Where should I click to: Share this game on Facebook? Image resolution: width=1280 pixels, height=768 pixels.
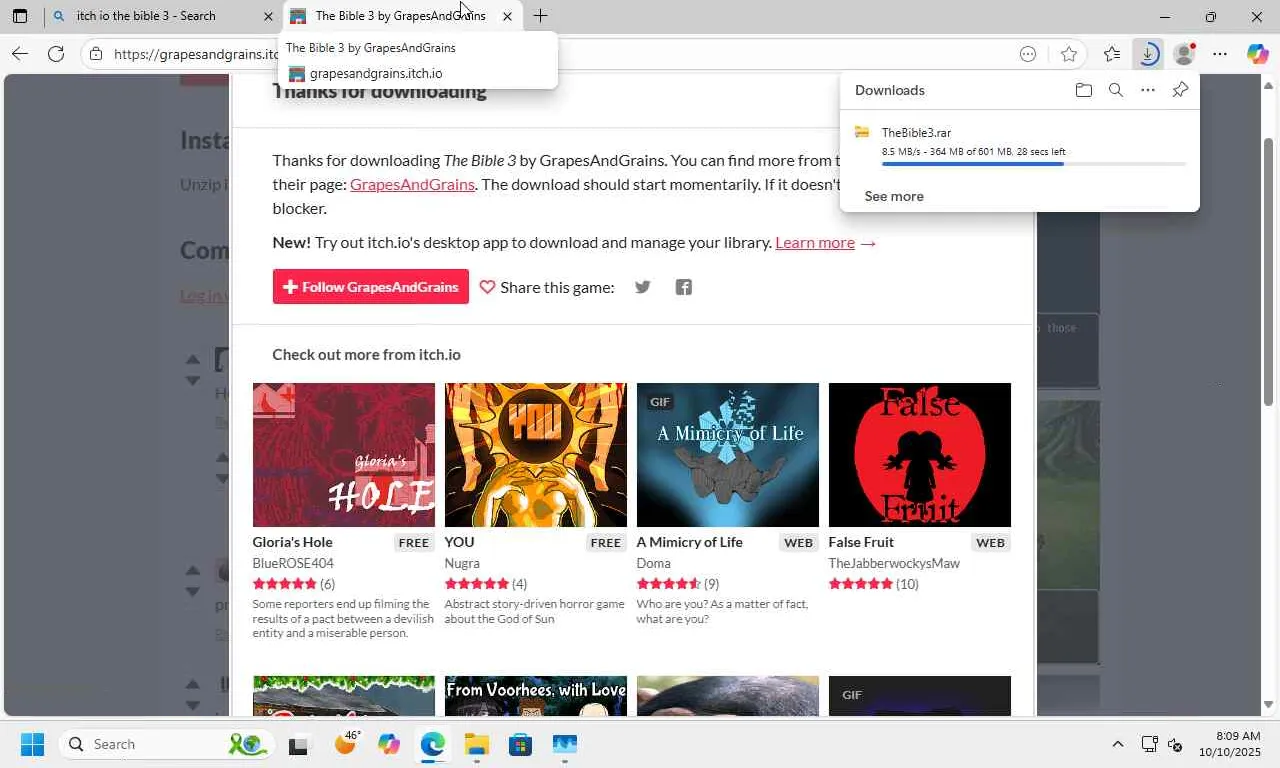click(x=684, y=287)
